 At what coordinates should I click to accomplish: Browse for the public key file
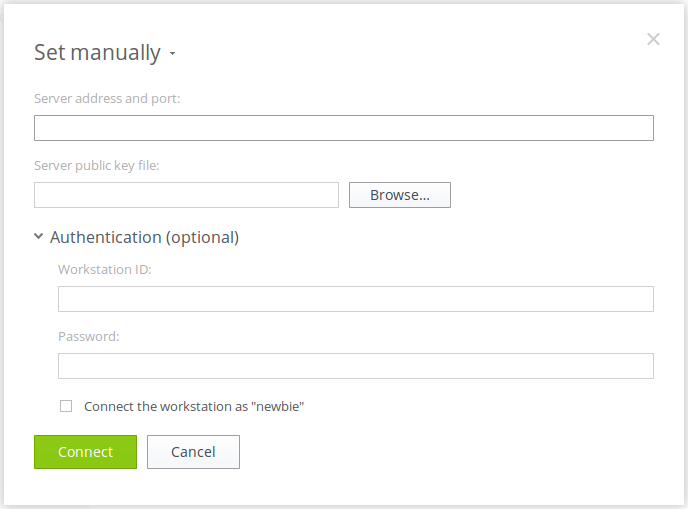coord(399,195)
